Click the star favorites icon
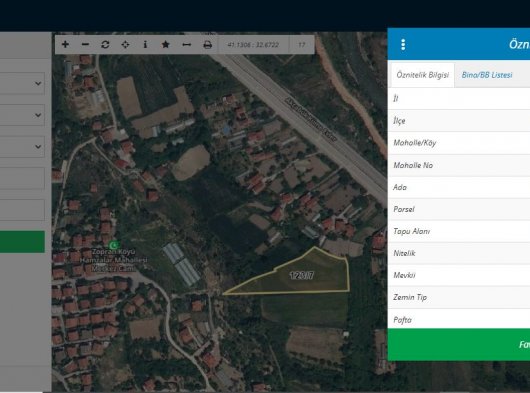Image resolution: width=530 pixels, height=393 pixels. pyautogui.click(x=166, y=44)
